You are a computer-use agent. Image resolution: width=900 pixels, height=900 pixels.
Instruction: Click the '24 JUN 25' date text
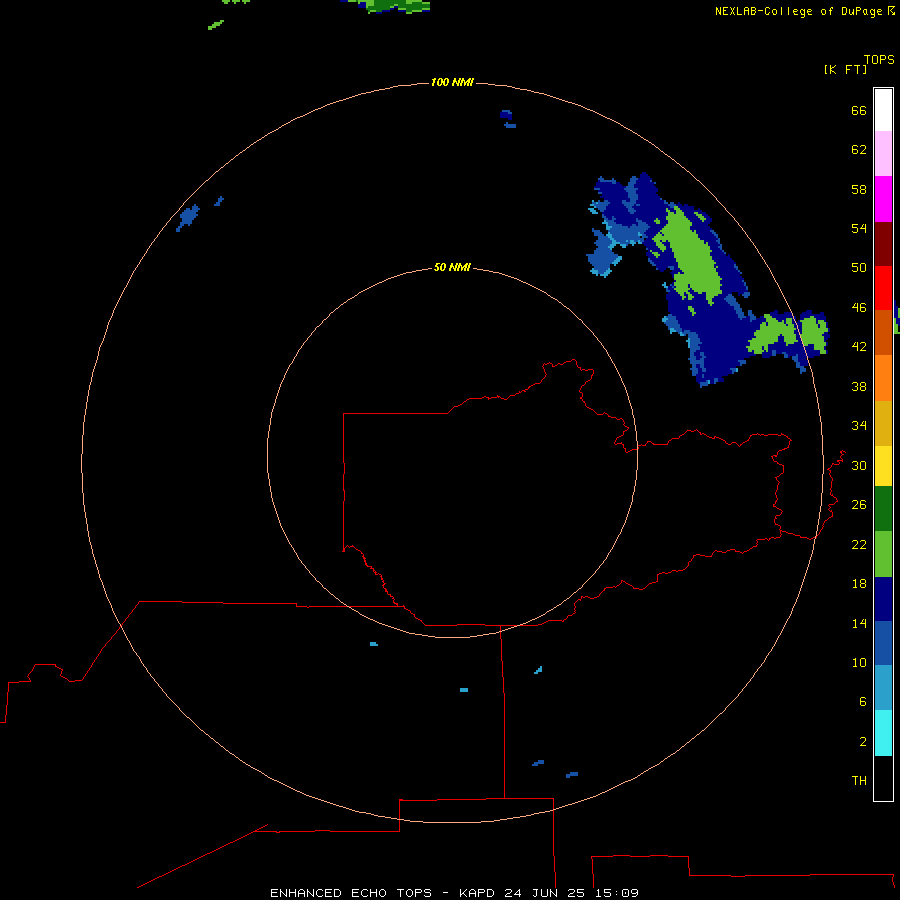[x=546, y=893]
